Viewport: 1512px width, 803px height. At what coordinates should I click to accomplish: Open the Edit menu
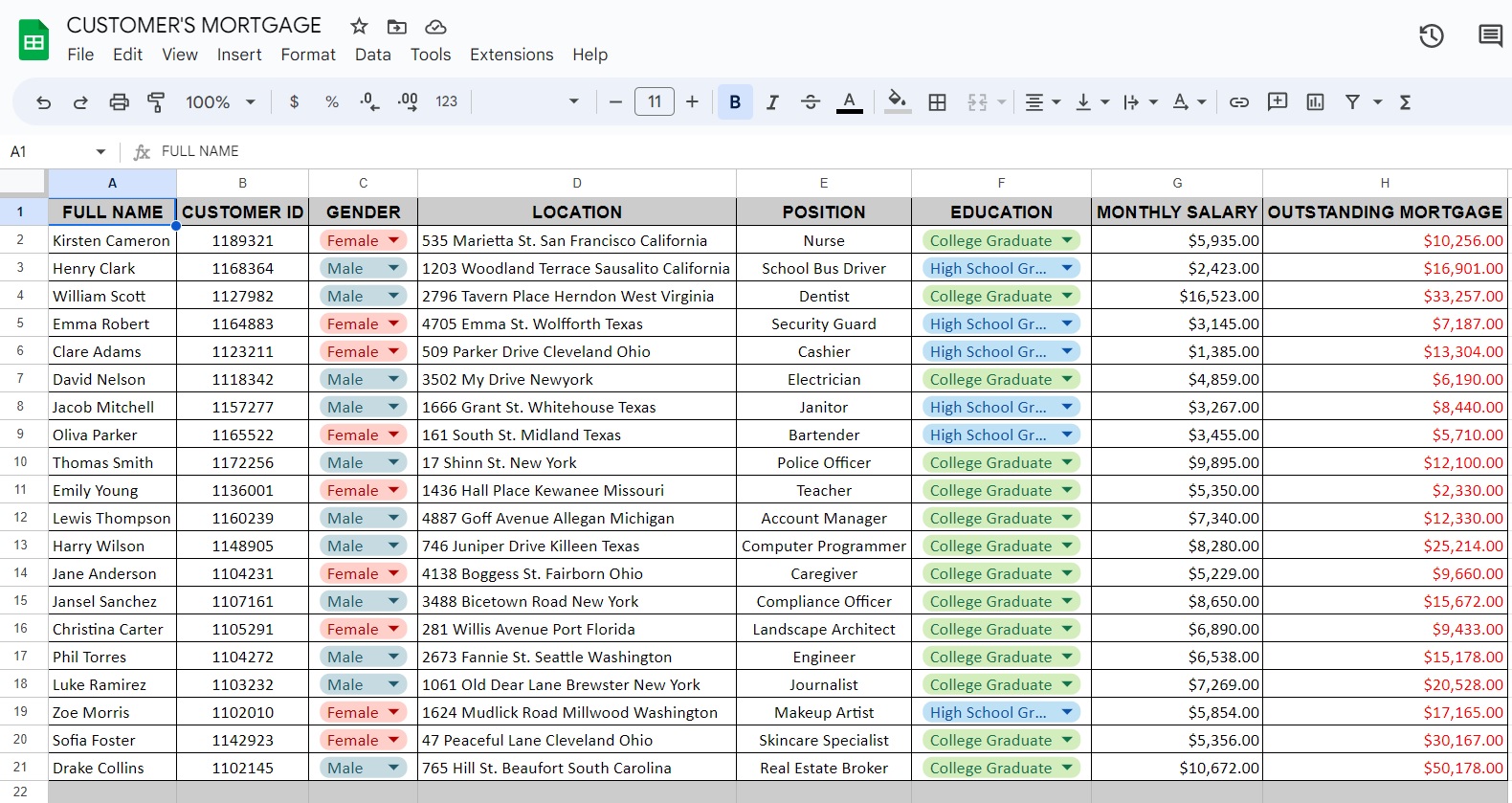[127, 55]
